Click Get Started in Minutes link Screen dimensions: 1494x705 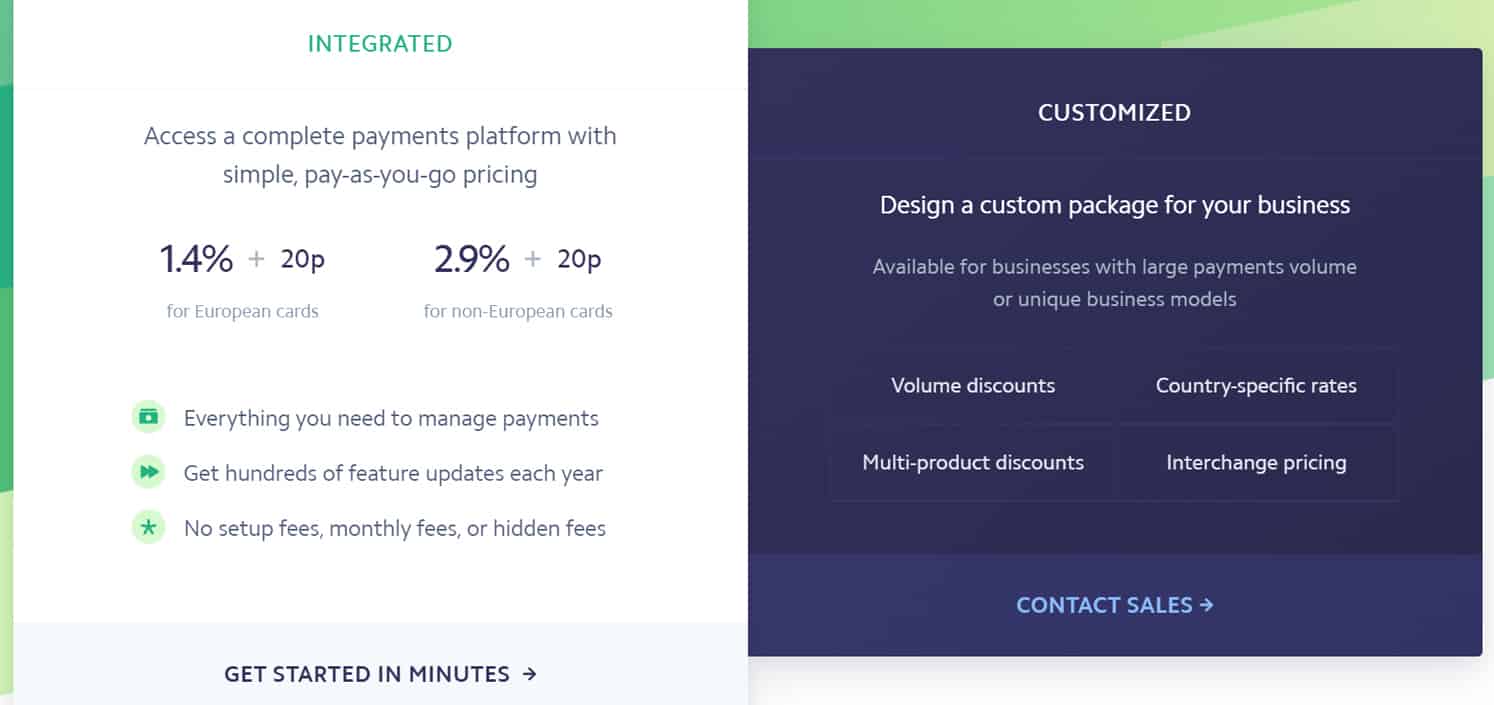tap(380, 674)
